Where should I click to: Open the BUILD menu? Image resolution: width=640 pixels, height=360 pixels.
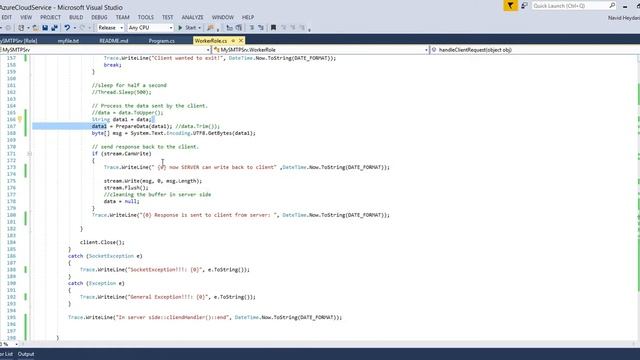(x=76, y=17)
